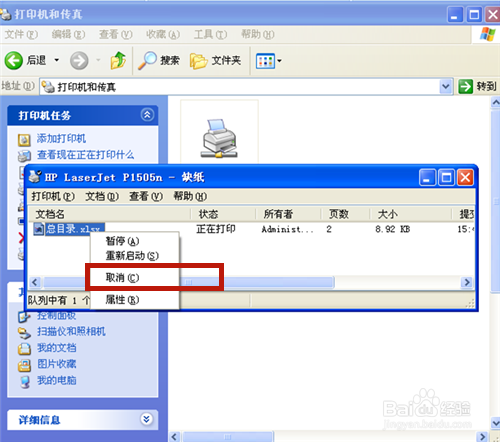Click the 图片收藏 pictures icon

point(24,365)
